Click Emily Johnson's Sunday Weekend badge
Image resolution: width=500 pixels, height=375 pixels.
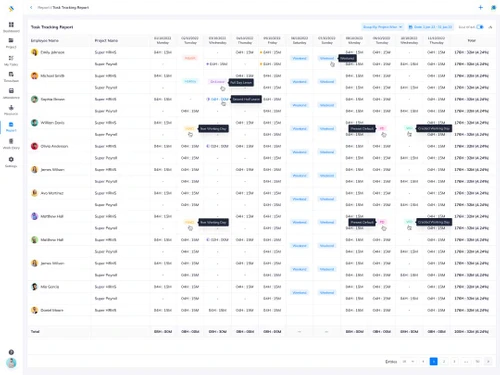coord(327,58)
